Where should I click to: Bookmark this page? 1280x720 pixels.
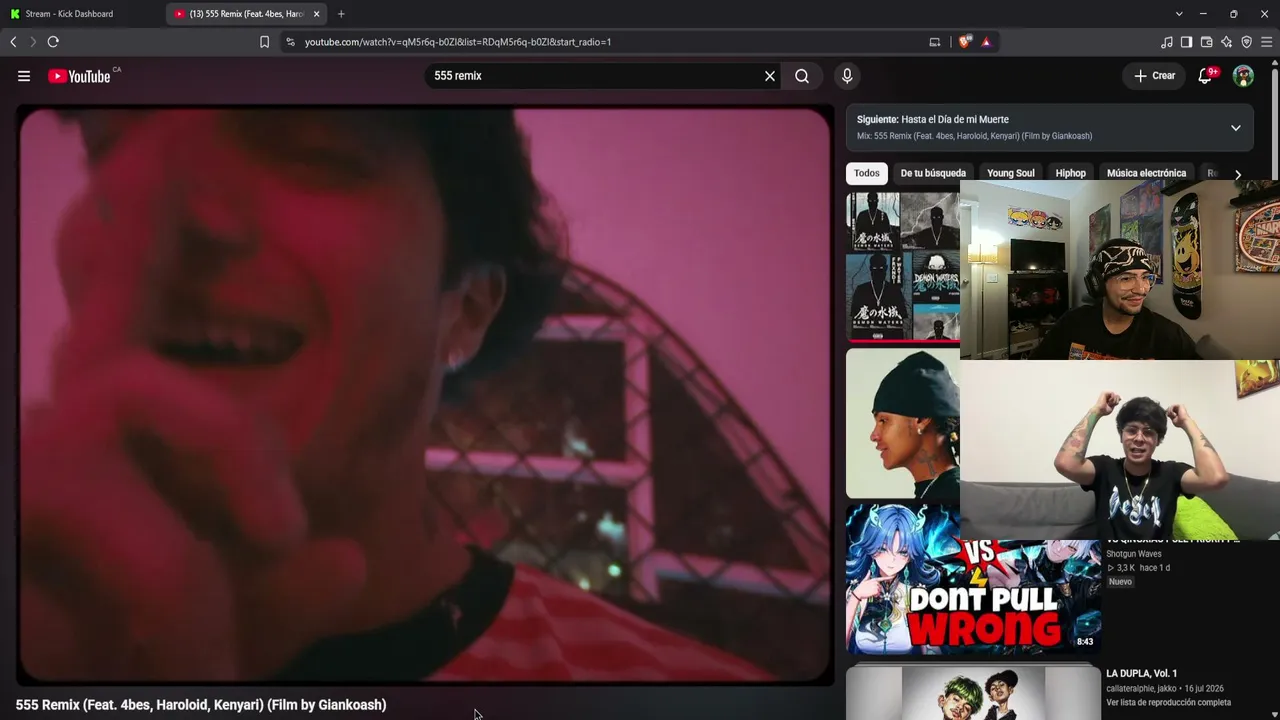pyautogui.click(x=264, y=42)
